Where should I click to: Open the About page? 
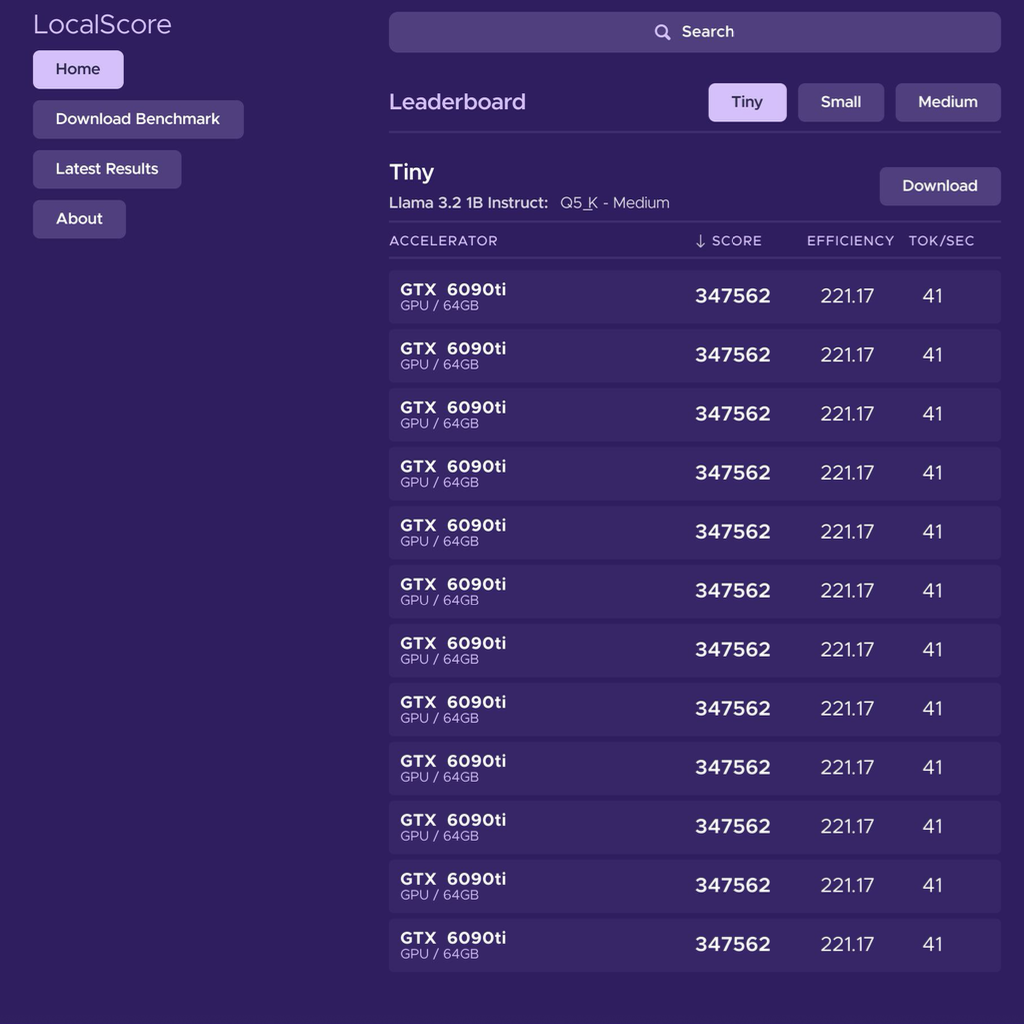click(x=79, y=219)
